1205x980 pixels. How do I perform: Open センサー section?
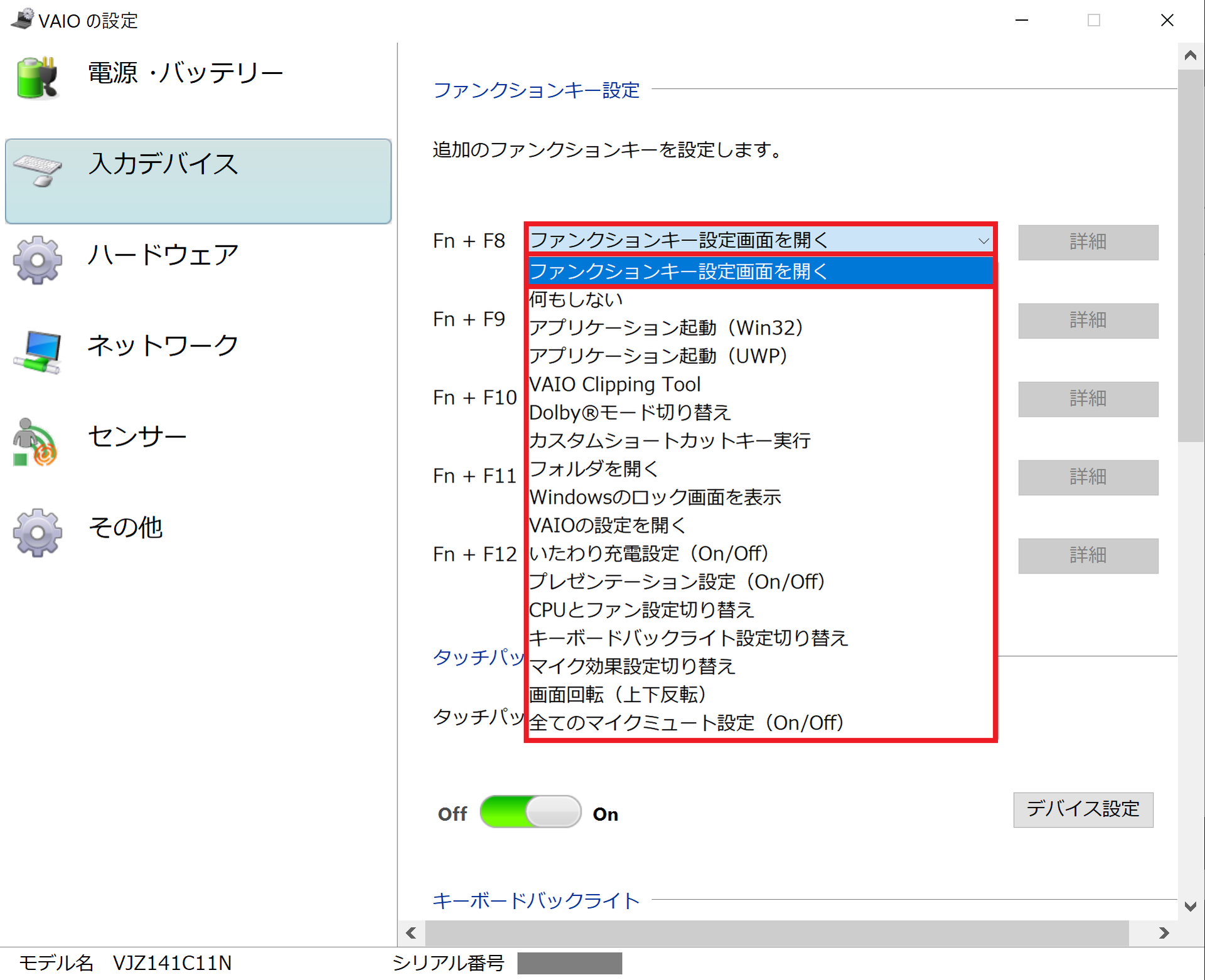137,436
